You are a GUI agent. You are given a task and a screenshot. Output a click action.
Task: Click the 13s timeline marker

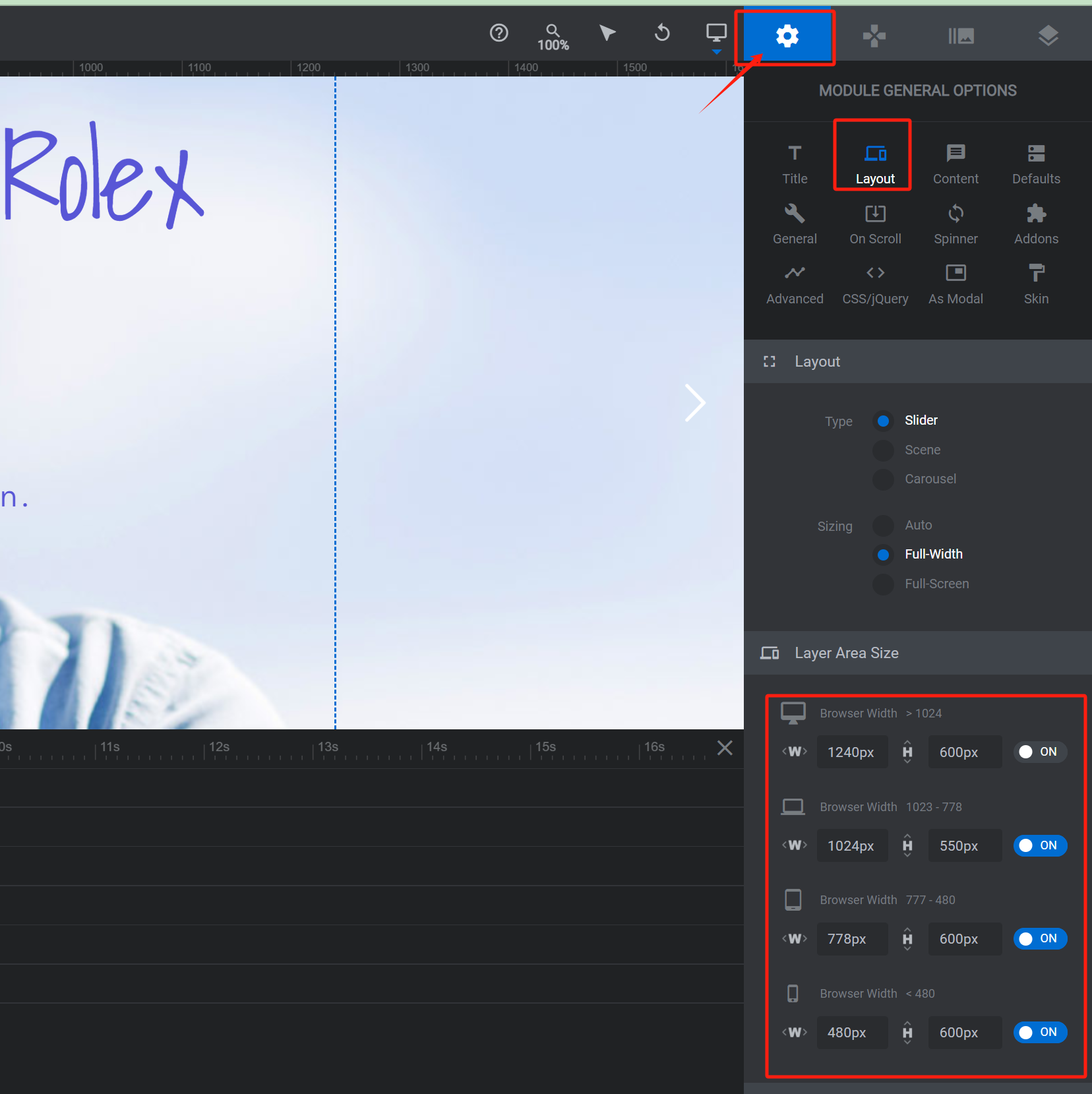(x=328, y=746)
